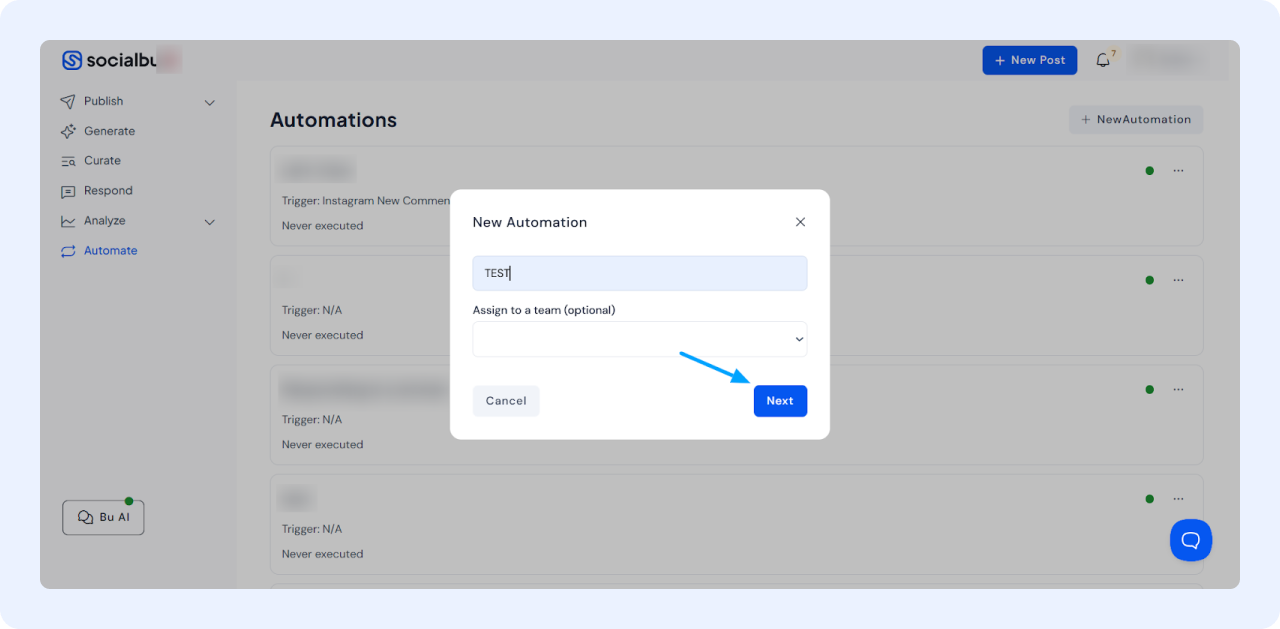
Task: Select Automate in the sidebar
Action: (x=110, y=251)
